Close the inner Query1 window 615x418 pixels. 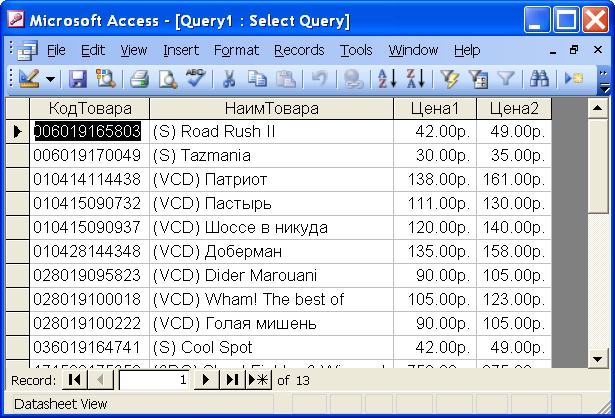[598, 50]
